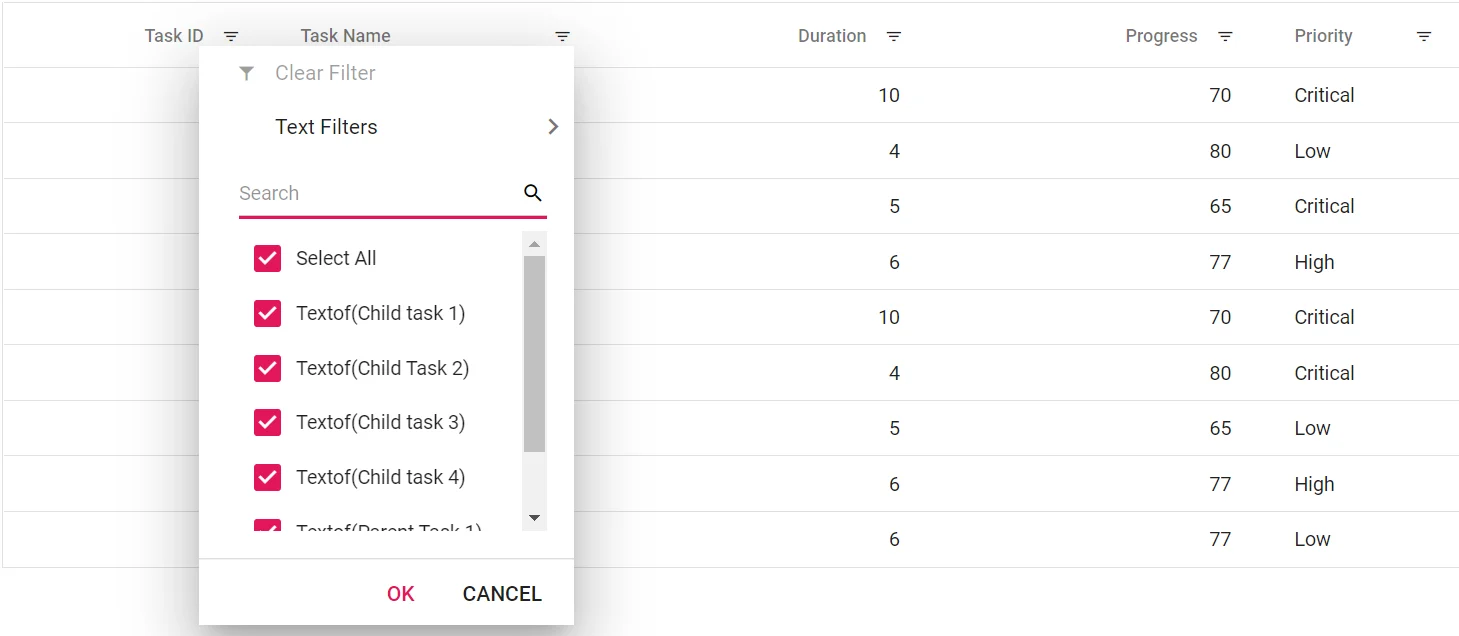This screenshot has height=636, width=1459.
Task: Click the Task Name column filter icon
Action: (561, 36)
